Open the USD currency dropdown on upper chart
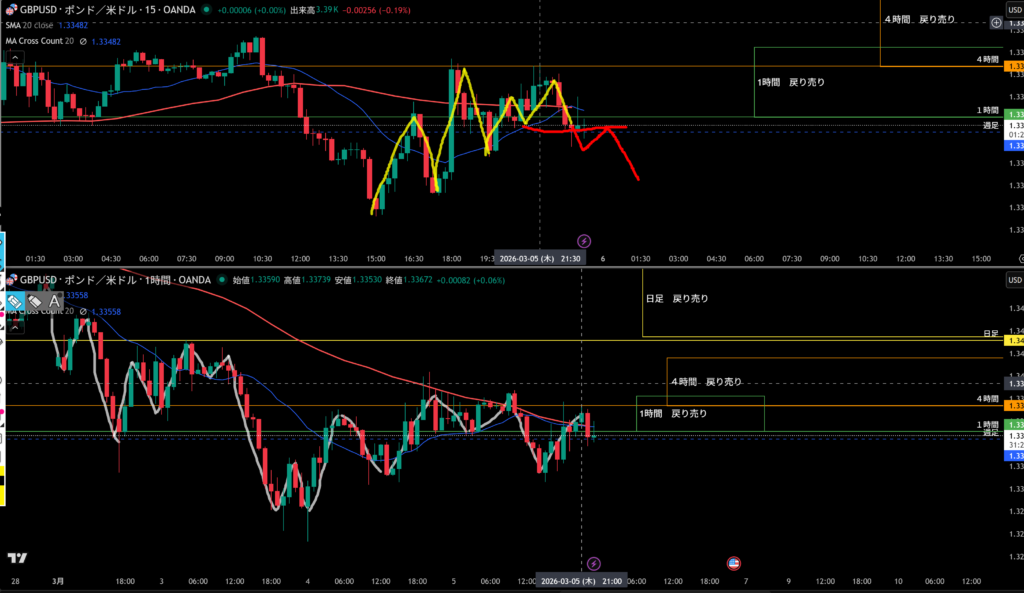Image resolution: width=1024 pixels, height=593 pixels. tap(1010, 8)
